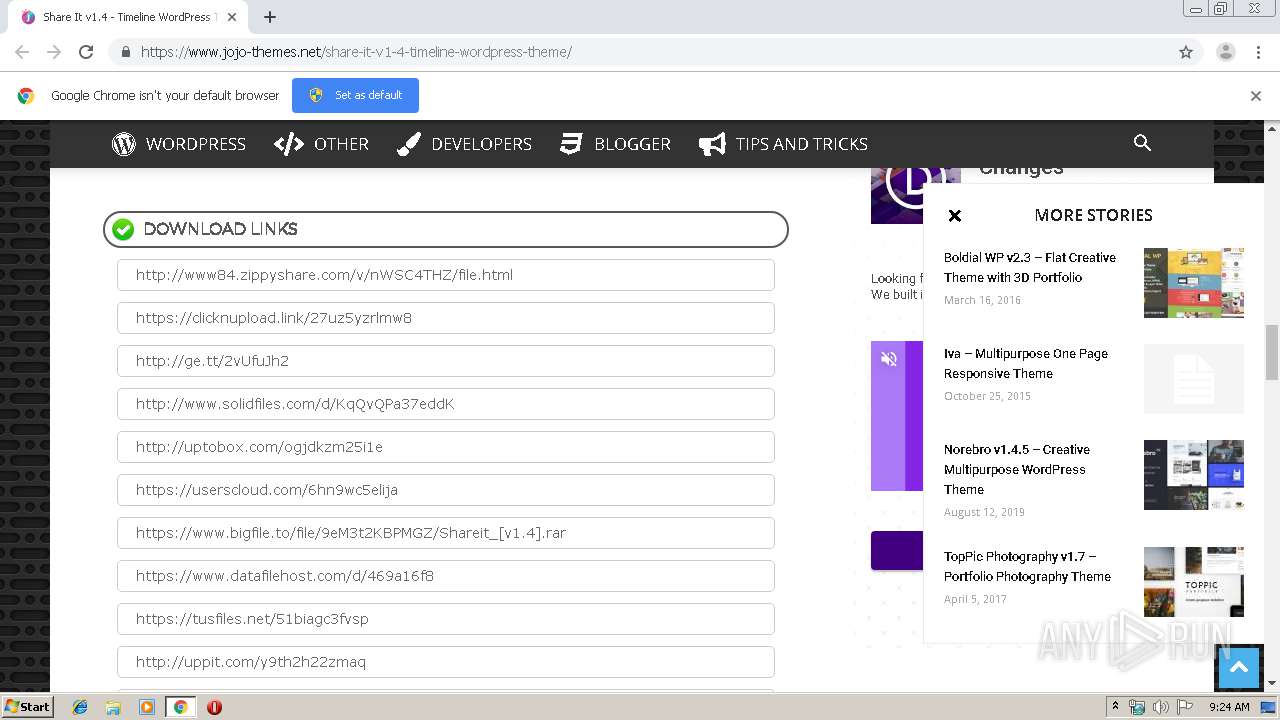The image size is (1280, 720).
Task: Select the solidfiles download link
Action: [446, 404]
